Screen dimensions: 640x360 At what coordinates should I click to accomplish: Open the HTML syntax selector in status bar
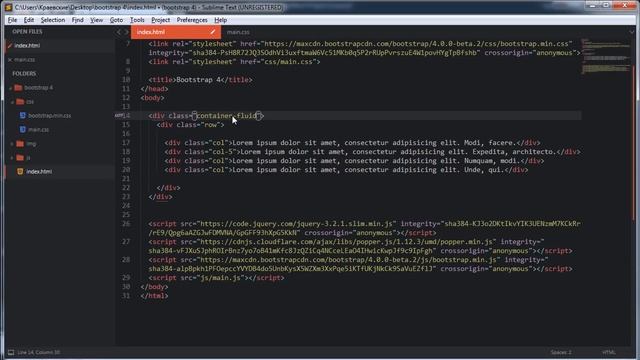(609, 352)
